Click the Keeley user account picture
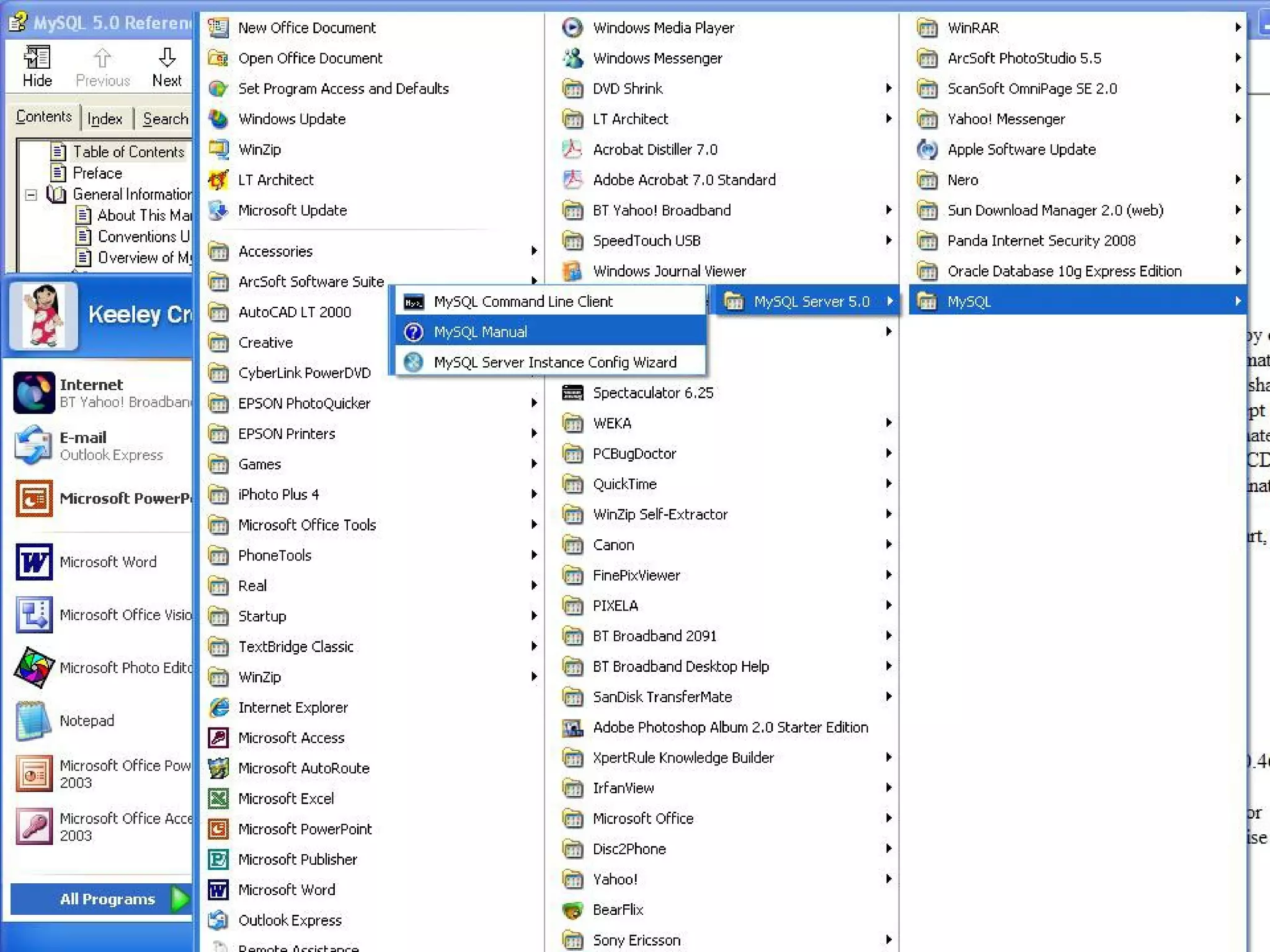 [x=43, y=315]
